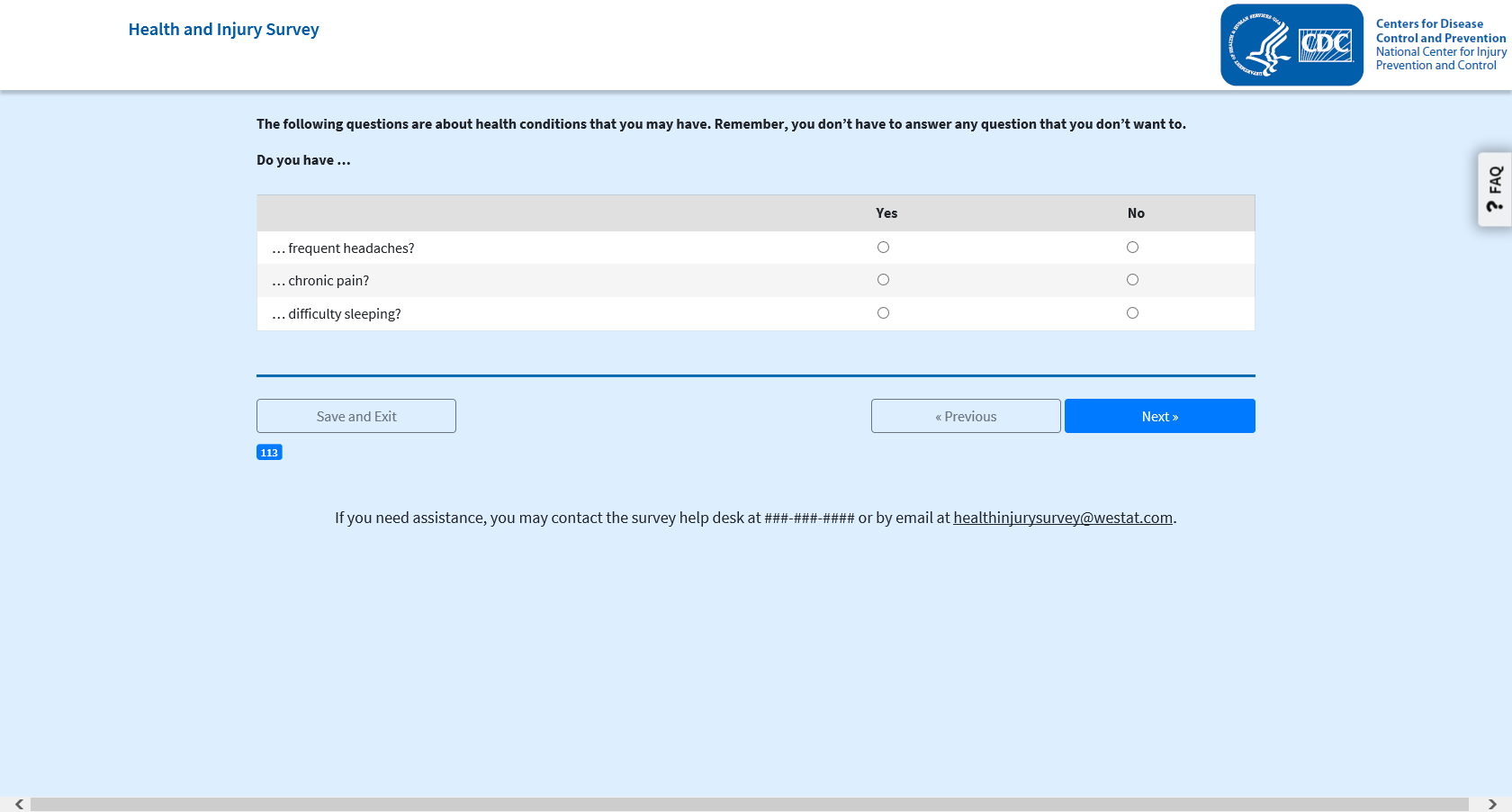Click the right arrow of horizontal scrollbar
The height and width of the screenshot is (812, 1512).
point(1492,804)
